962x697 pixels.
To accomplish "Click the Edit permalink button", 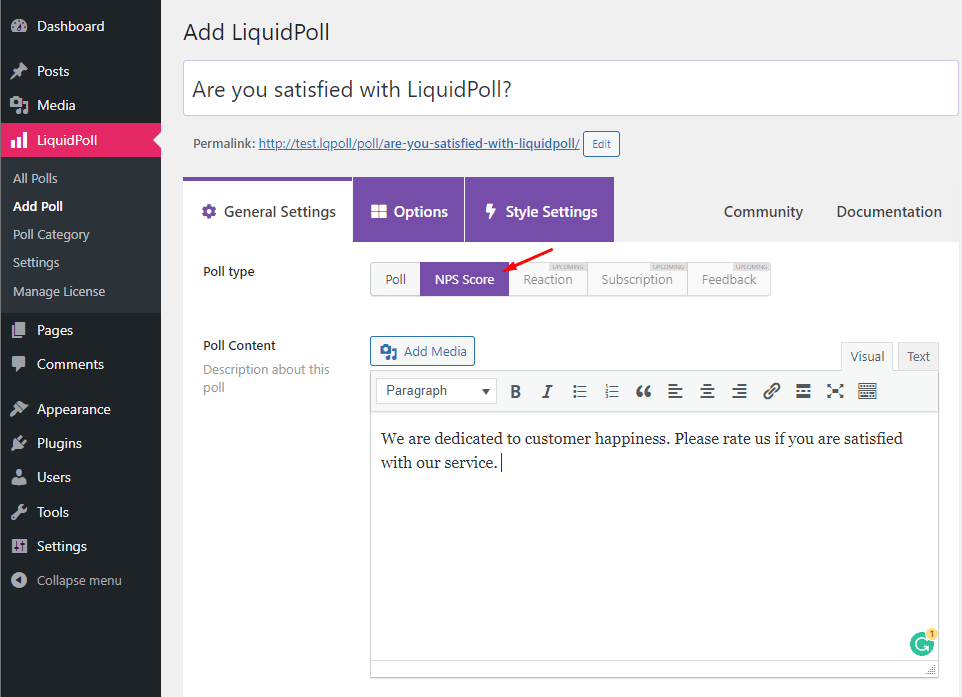I will (x=601, y=144).
